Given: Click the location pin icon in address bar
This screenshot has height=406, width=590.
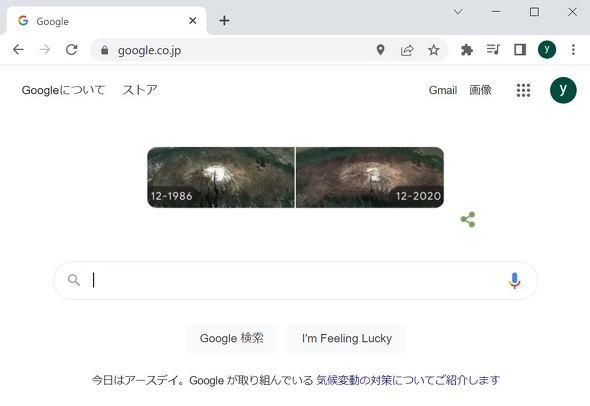Looking at the screenshot, I should [x=380, y=50].
